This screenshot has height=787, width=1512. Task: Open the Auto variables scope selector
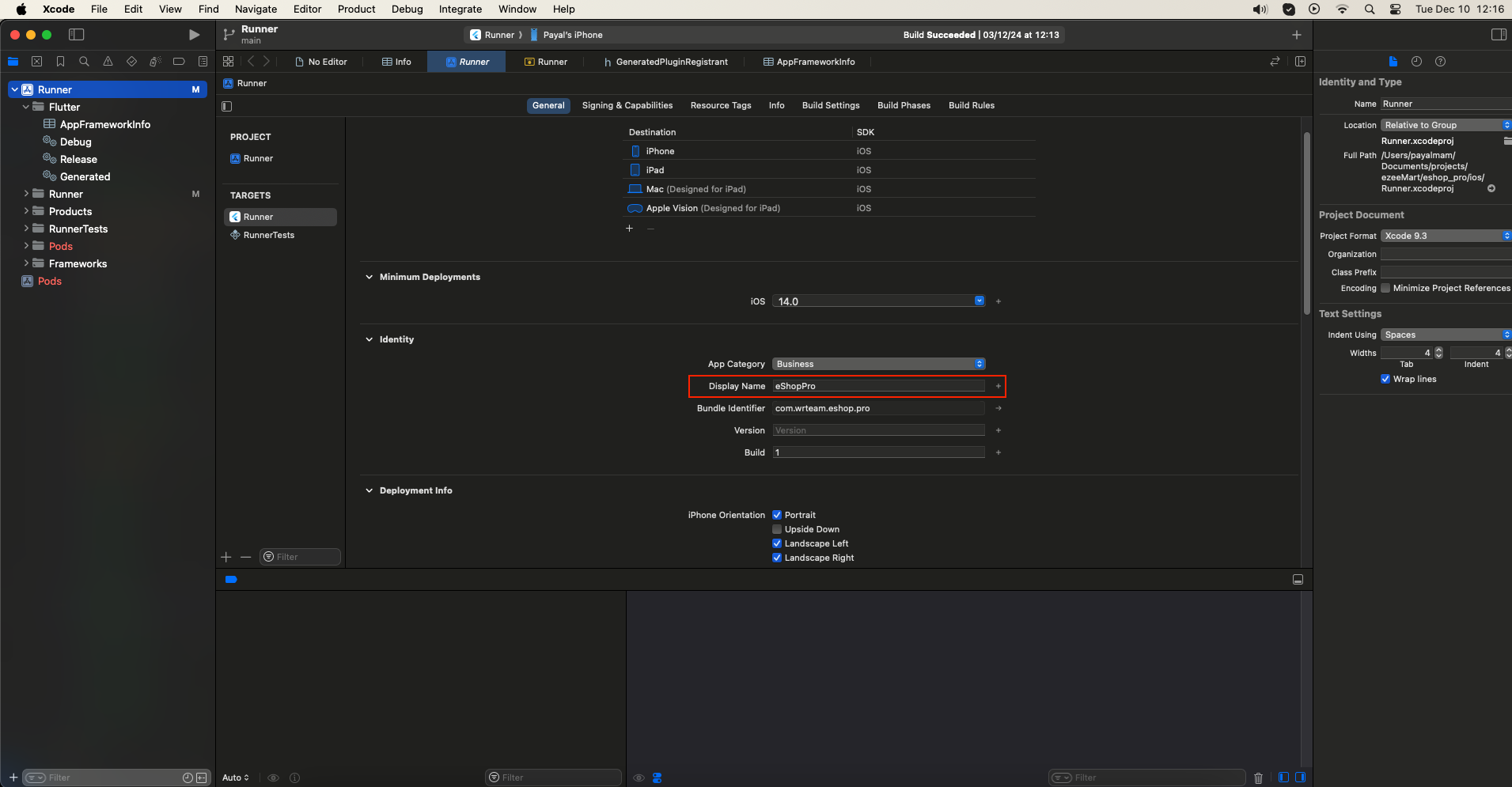click(236, 778)
